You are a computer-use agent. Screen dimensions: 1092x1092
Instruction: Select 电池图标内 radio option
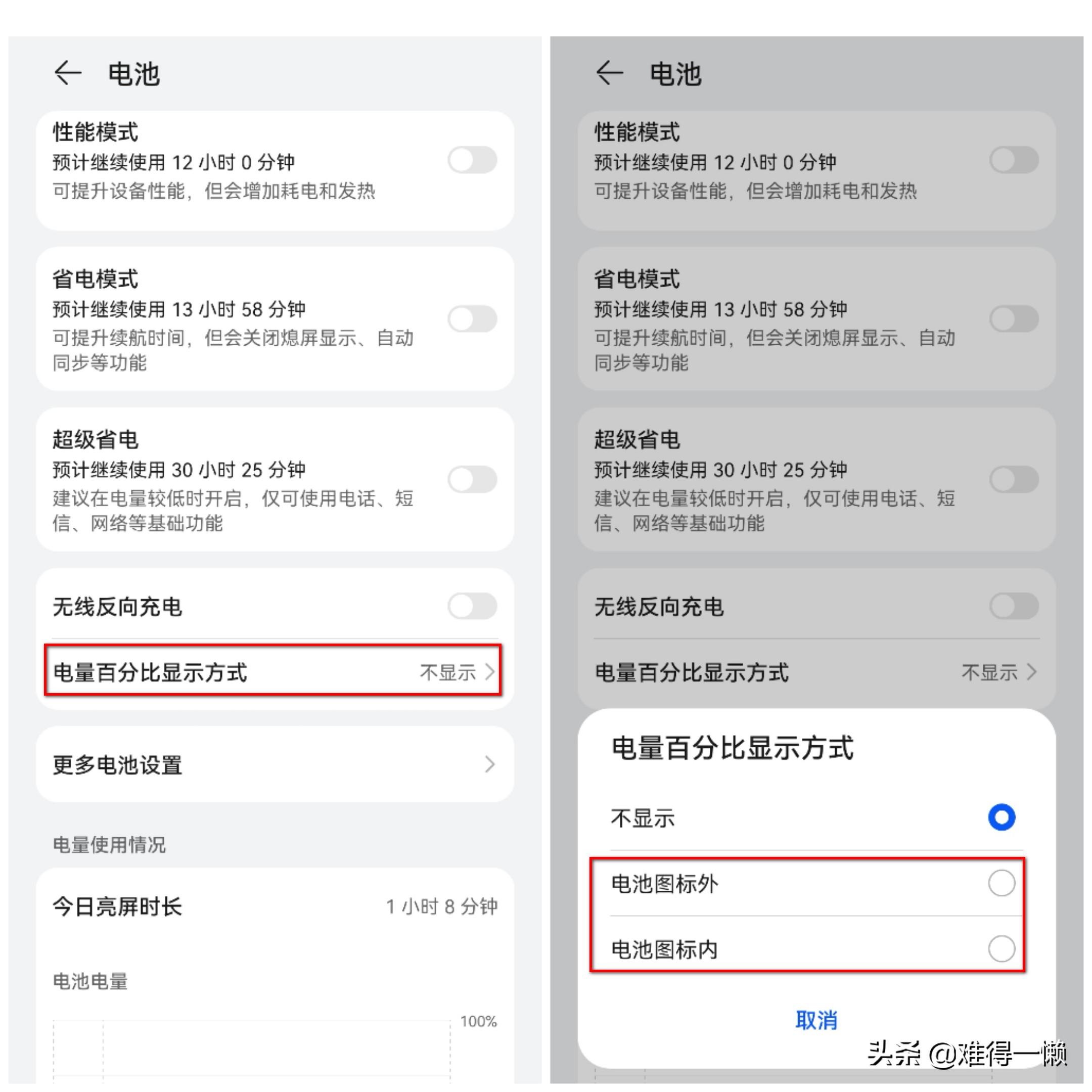(1002, 948)
